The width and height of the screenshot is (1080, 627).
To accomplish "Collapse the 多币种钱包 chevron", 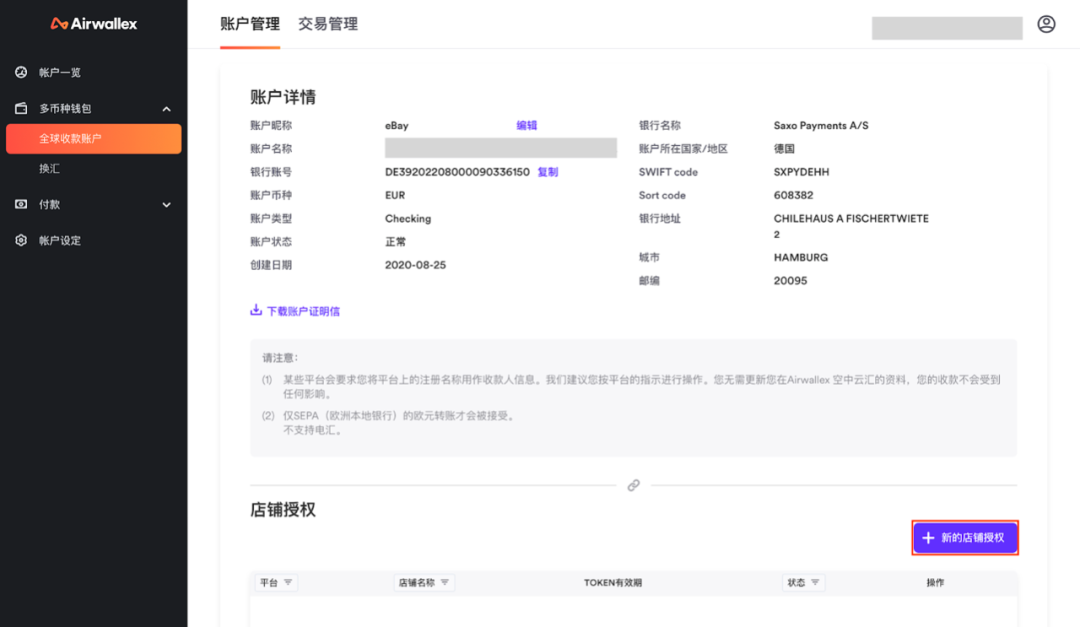I will (166, 109).
